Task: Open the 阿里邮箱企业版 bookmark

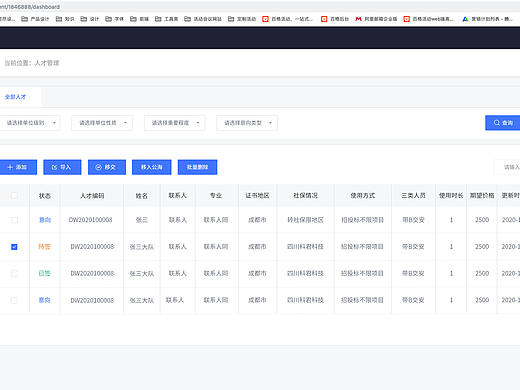Action: pos(376,19)
